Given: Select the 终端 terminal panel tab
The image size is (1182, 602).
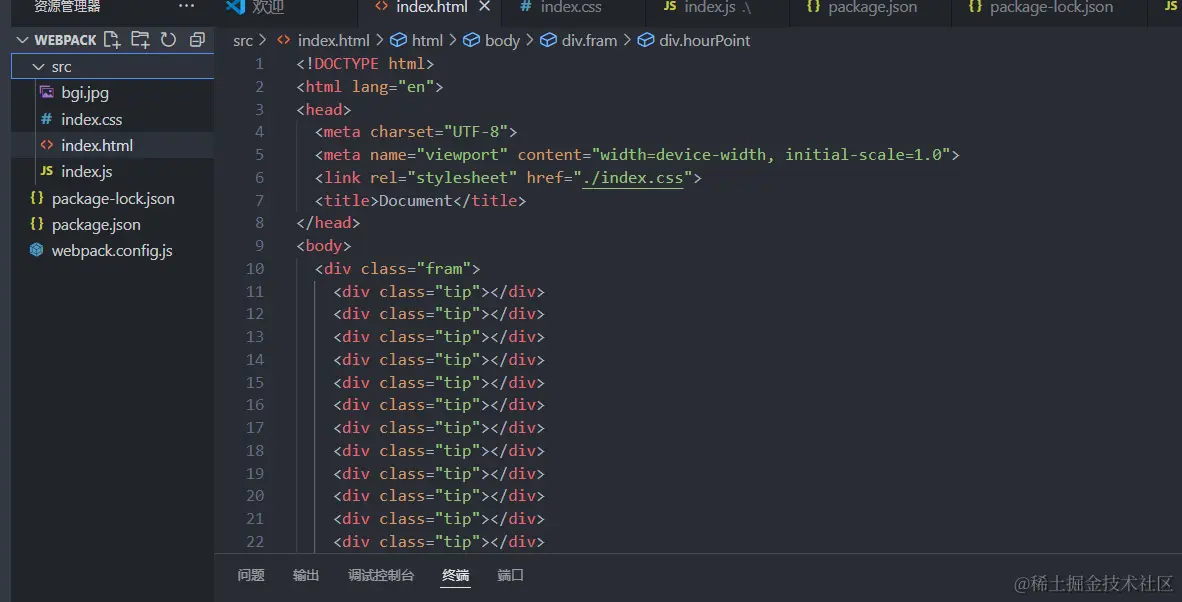Looking at the screenshot, I should click(x=456, y=576).
